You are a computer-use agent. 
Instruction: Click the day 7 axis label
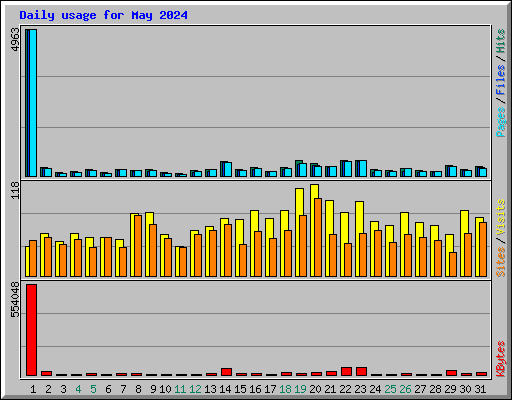point(123,389)
